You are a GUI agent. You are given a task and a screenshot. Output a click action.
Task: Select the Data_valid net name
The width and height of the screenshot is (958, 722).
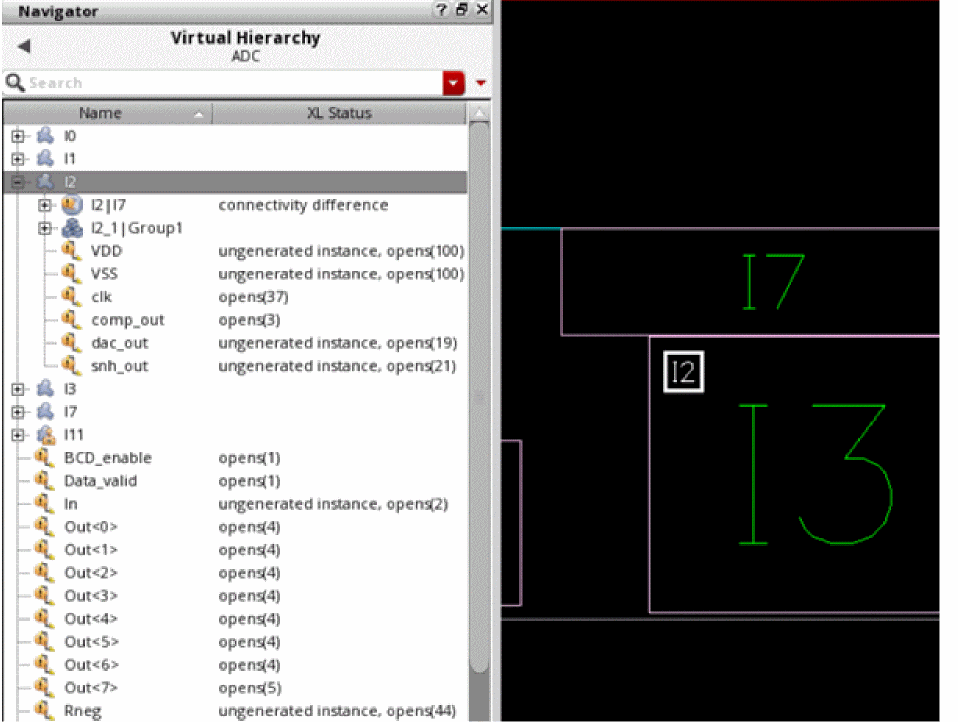101,481
